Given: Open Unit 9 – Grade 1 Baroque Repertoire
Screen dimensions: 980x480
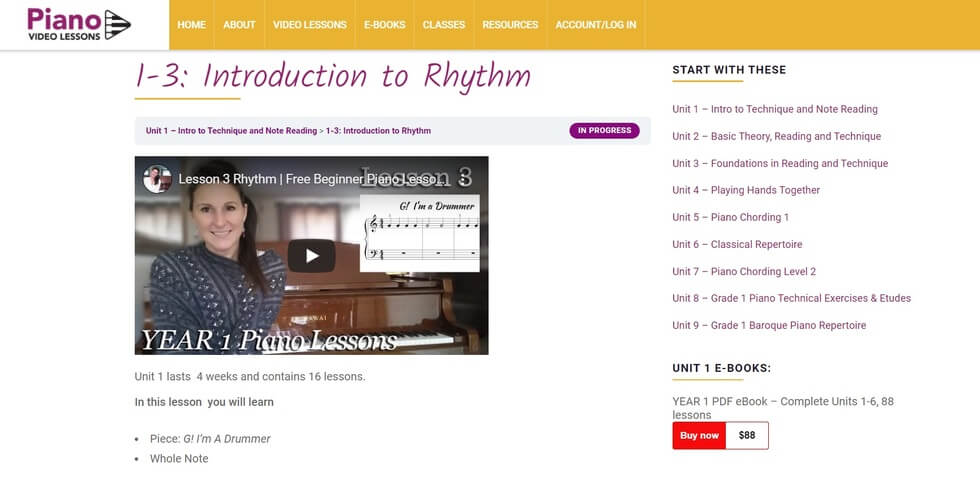Looking at the screenshot, I should coord(769,325).
